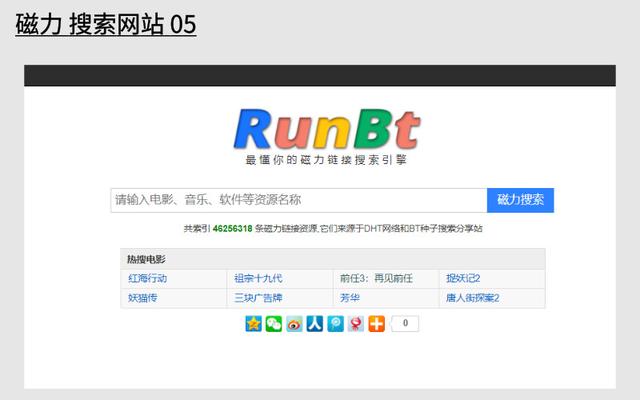Click the indexed count 46256318
Viewport: 640px width, 400px height.
click(233, 229)
